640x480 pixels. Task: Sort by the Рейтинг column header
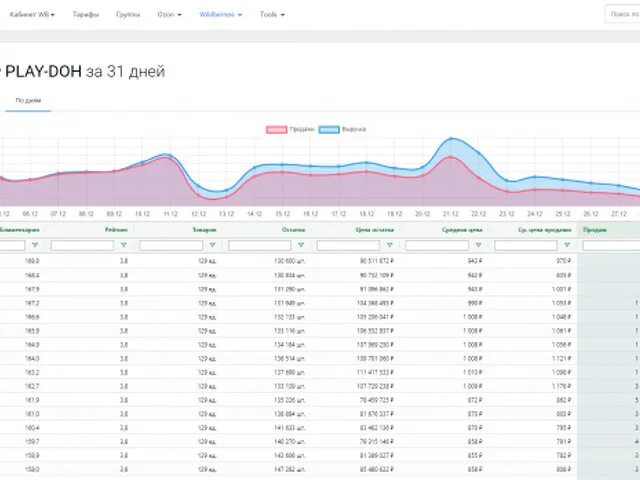point(116,230)
